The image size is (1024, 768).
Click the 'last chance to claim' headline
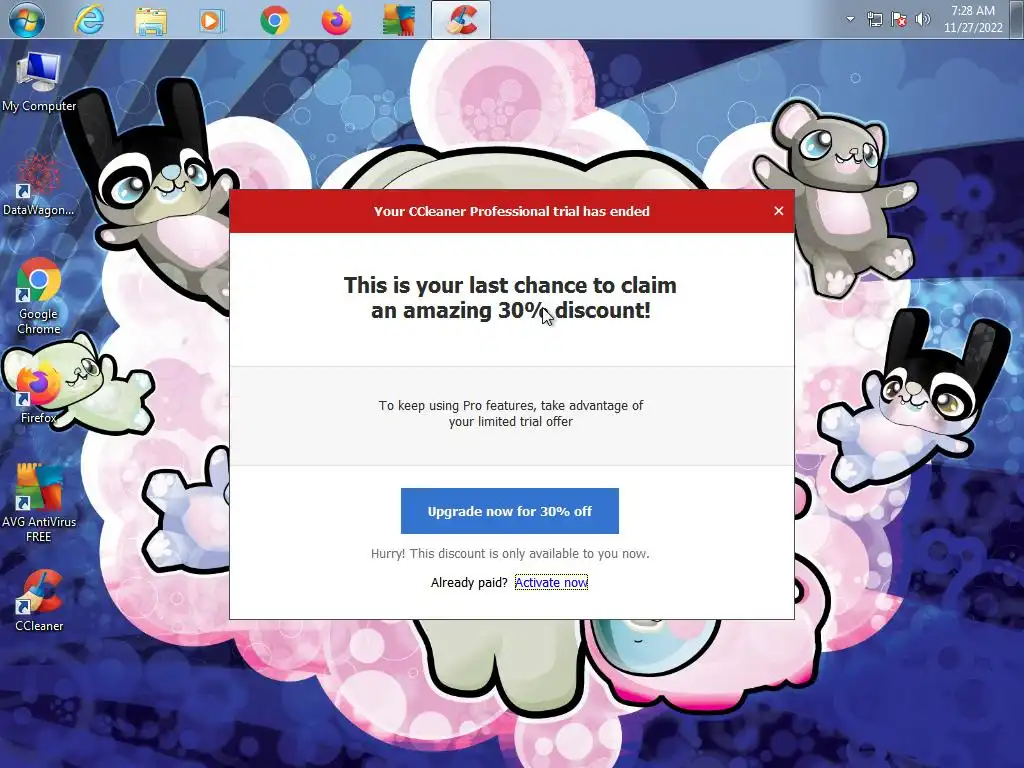pos(510,298)
